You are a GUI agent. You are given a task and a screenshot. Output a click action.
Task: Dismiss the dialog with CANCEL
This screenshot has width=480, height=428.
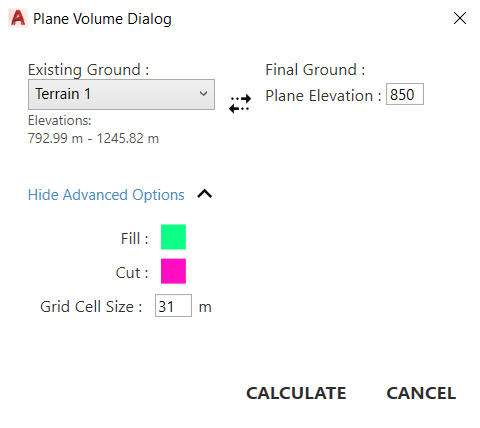tap(421, 393)
